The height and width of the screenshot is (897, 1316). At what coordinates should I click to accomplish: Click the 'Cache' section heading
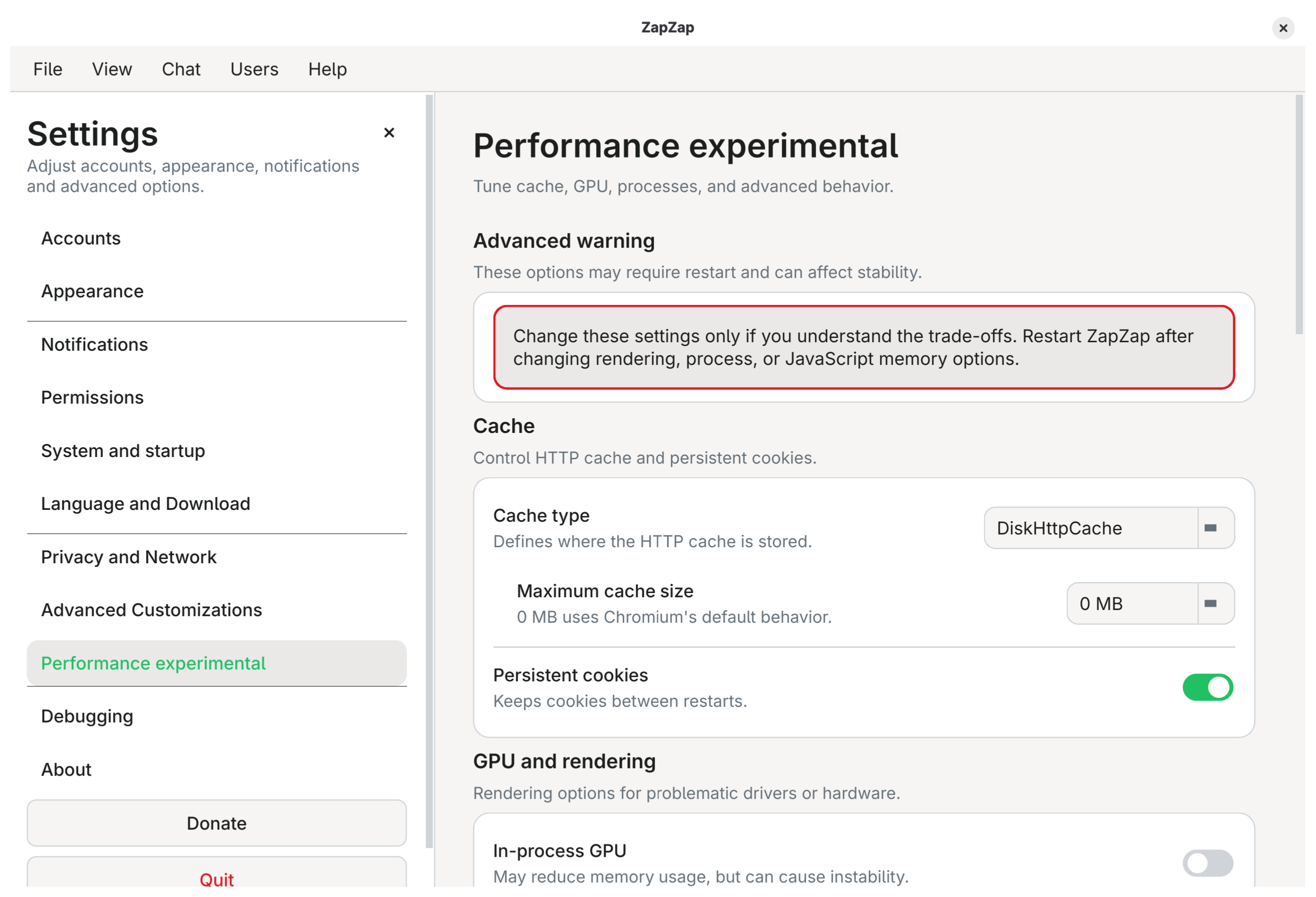(x=504, y=426)
